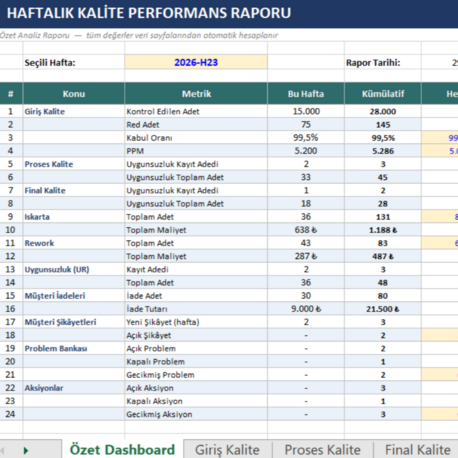458x458 pixels.
Task: Select the Rapor Tarihi label cell
Action: (383, 62)
